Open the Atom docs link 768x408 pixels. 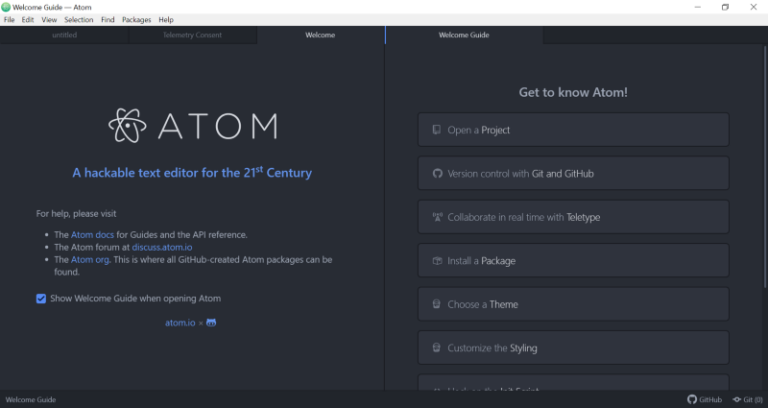93,235
